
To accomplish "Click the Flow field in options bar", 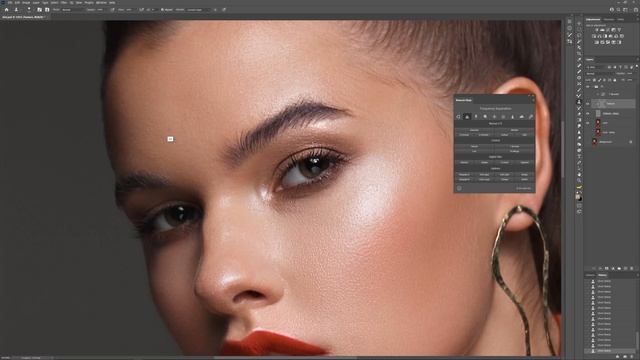I will pyautogui.click(x=130, y=9).
